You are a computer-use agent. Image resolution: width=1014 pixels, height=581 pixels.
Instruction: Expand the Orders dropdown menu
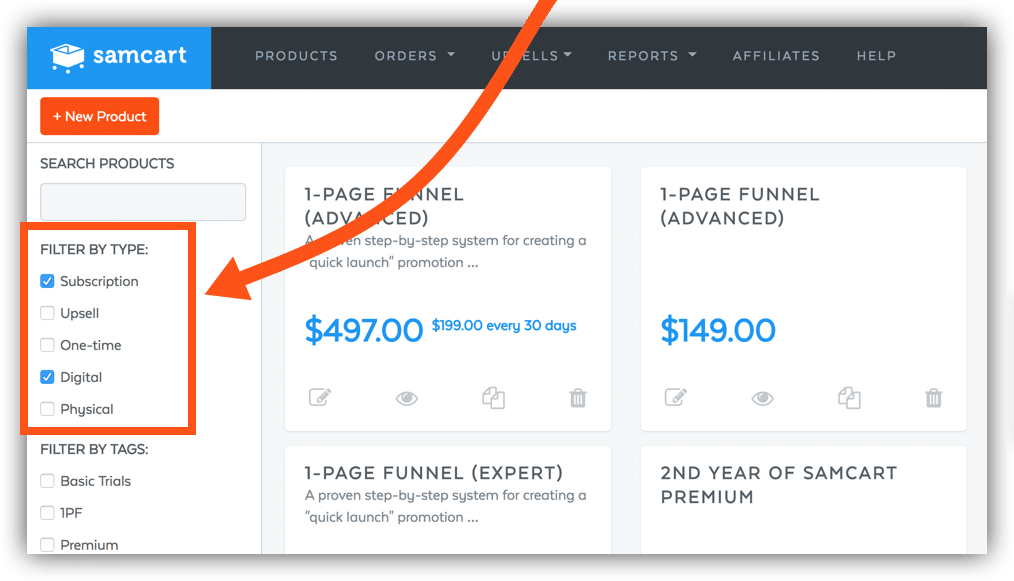(x=415, y=56)
